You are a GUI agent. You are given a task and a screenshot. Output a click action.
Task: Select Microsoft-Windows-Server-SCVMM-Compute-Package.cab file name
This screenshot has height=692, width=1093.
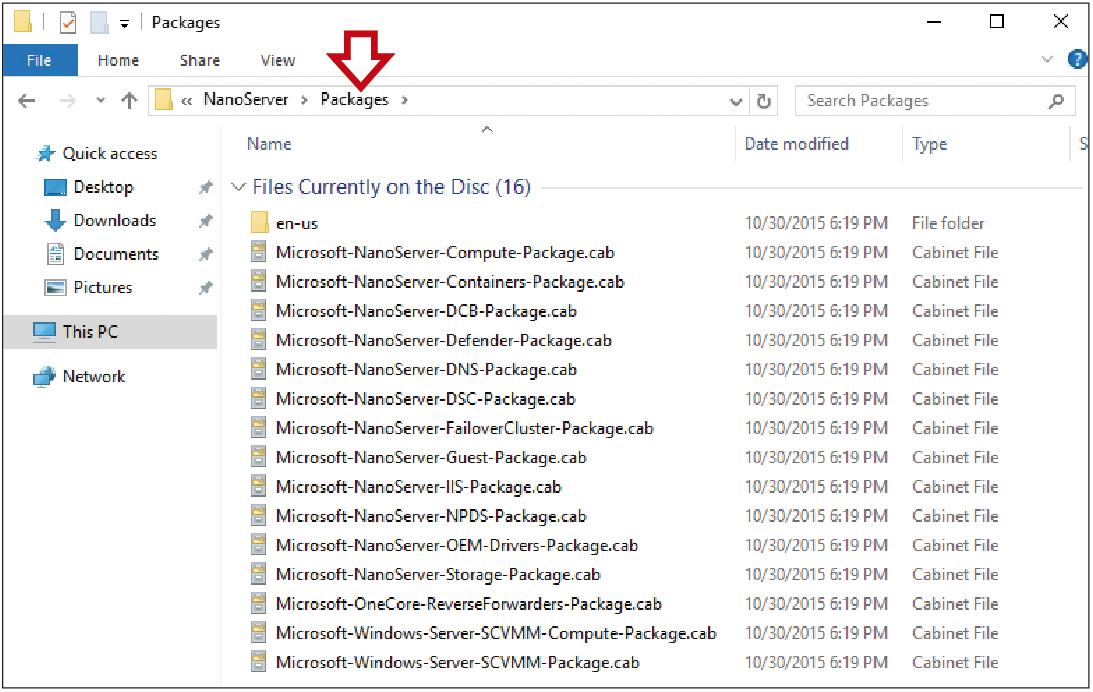[x=496, y=633]
